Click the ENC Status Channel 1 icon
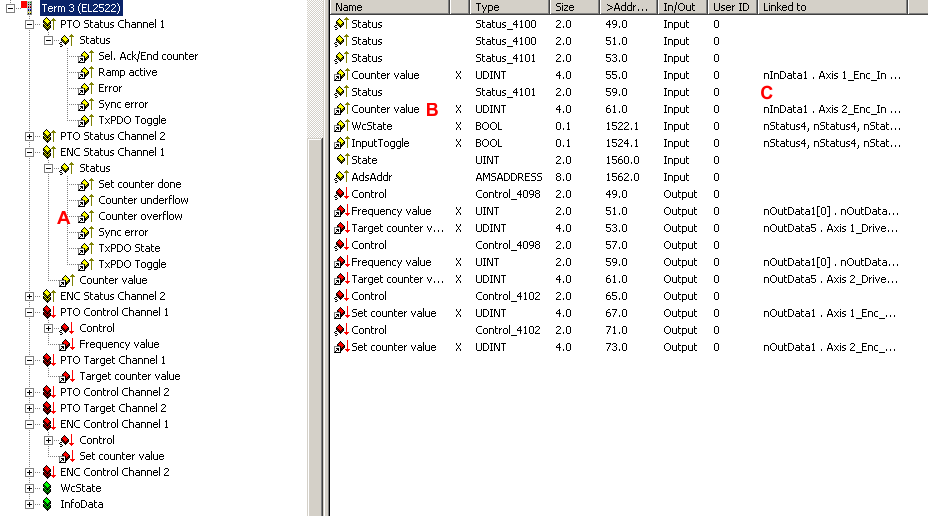The image size is (928, 516). pos(49,152)
